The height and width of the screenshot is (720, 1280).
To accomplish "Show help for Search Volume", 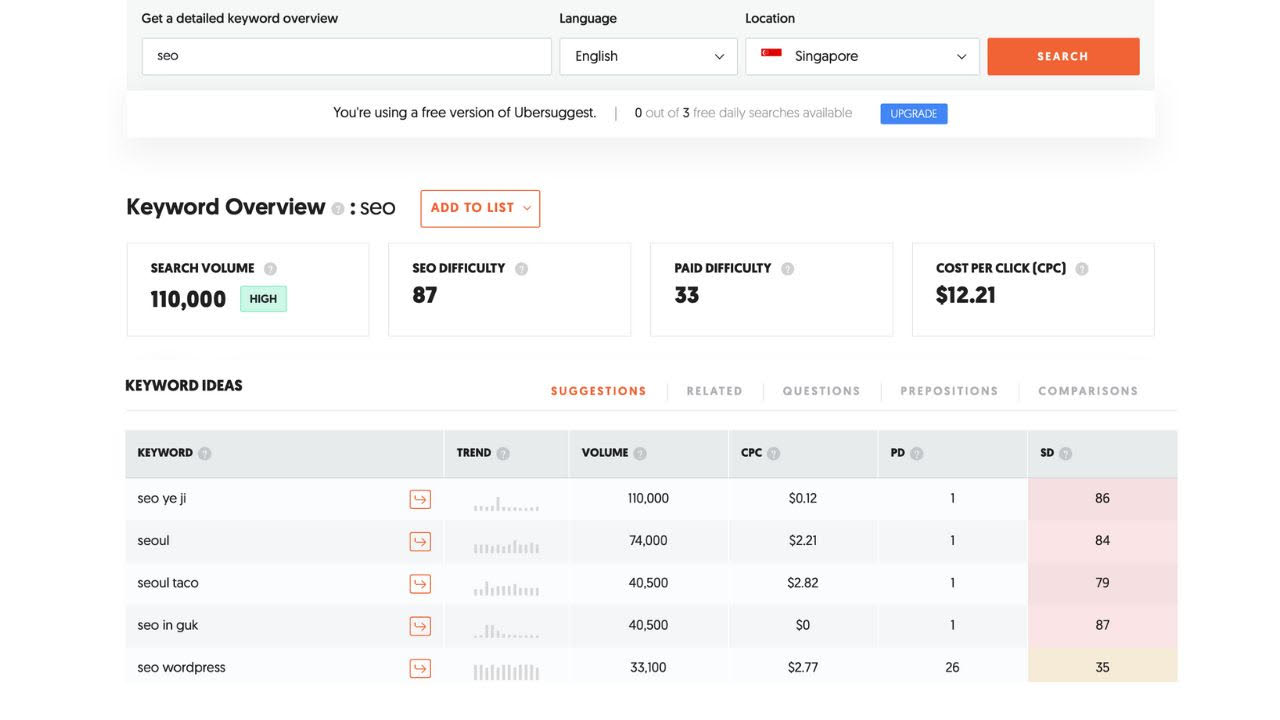I will [270, 268].
